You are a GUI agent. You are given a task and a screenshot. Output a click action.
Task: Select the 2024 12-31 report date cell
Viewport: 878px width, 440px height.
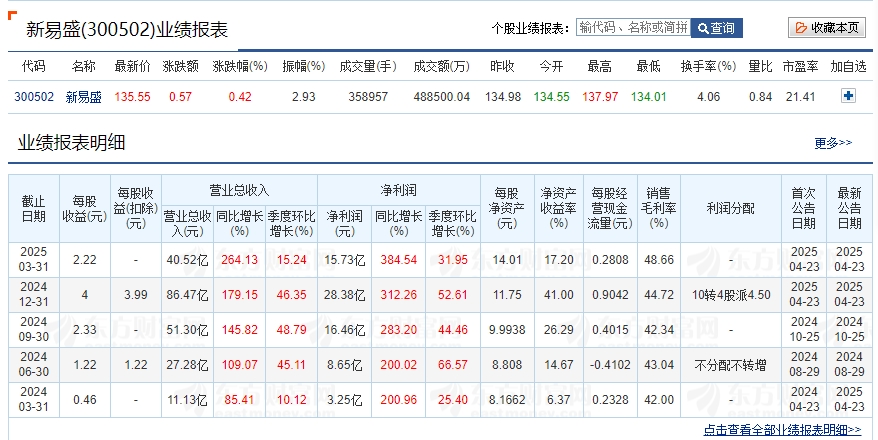(x=34, y=294)
